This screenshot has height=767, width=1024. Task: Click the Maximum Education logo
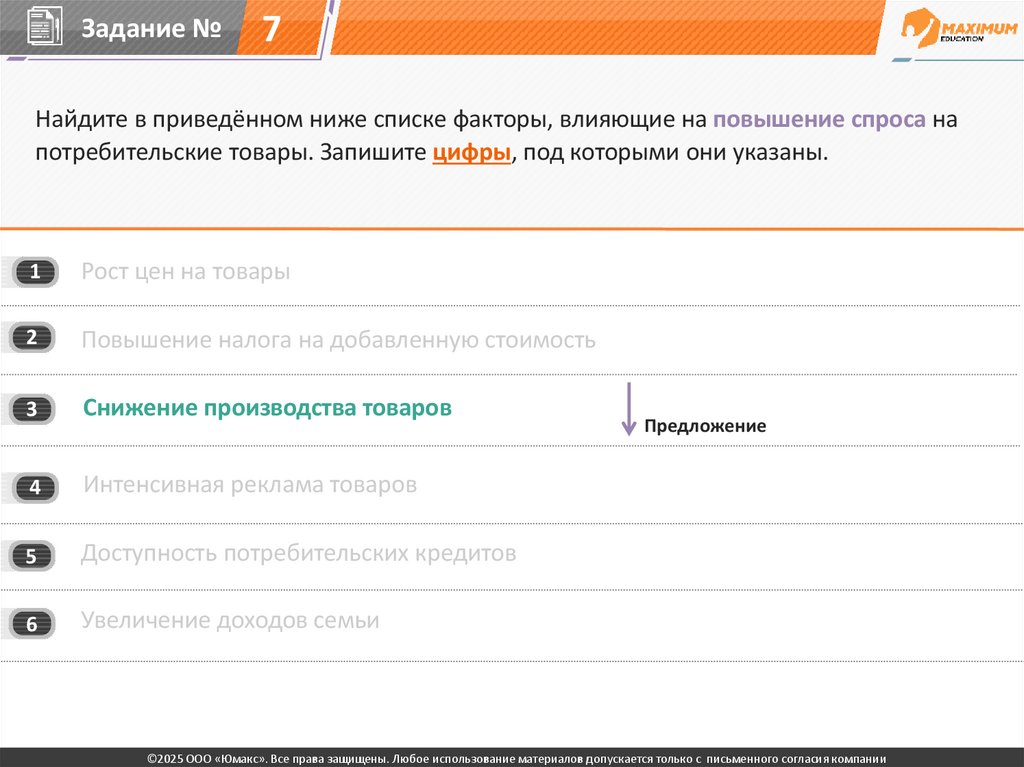click(x=959, y=29)
